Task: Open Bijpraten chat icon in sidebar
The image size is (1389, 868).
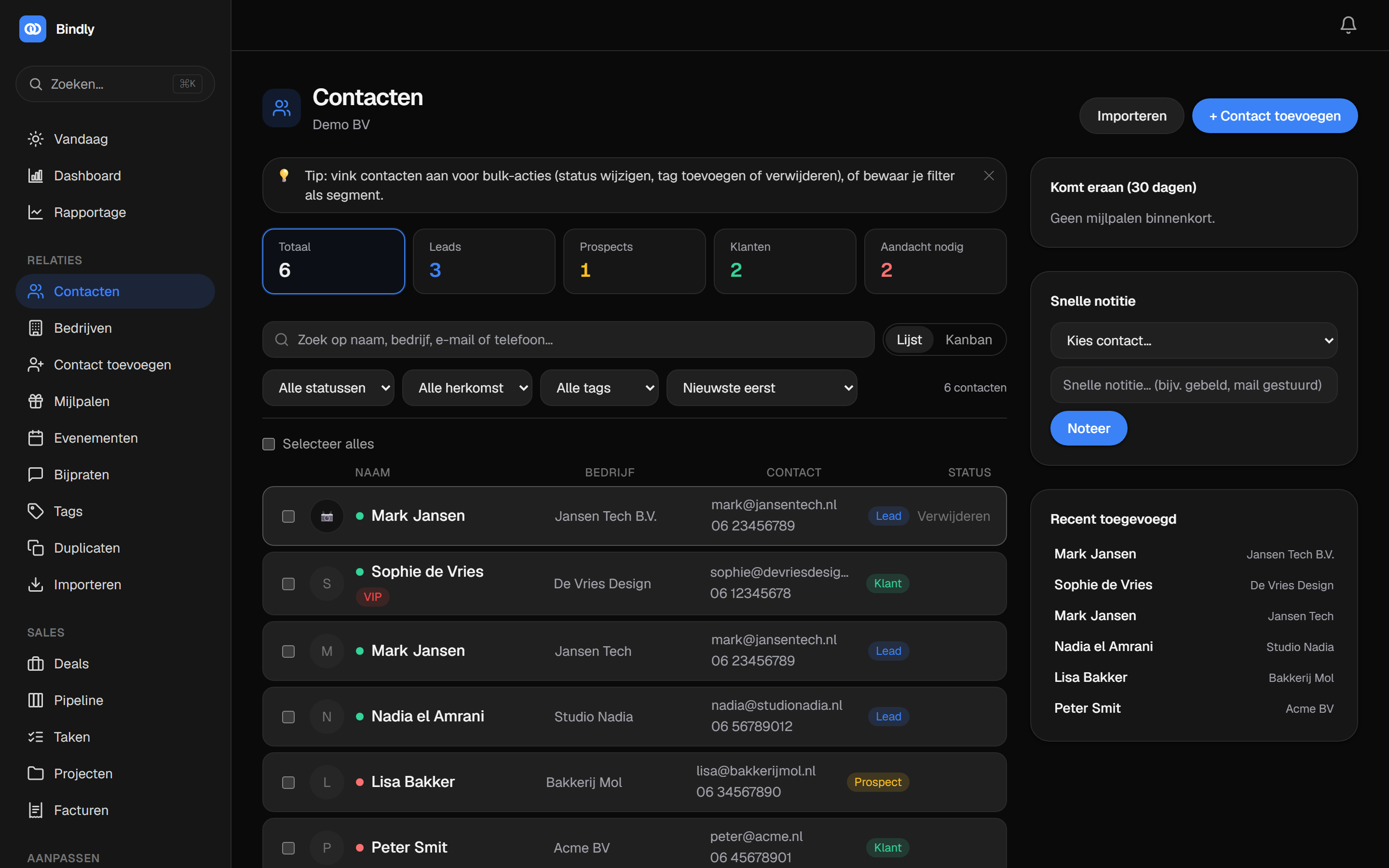Action: coord(36,474)
